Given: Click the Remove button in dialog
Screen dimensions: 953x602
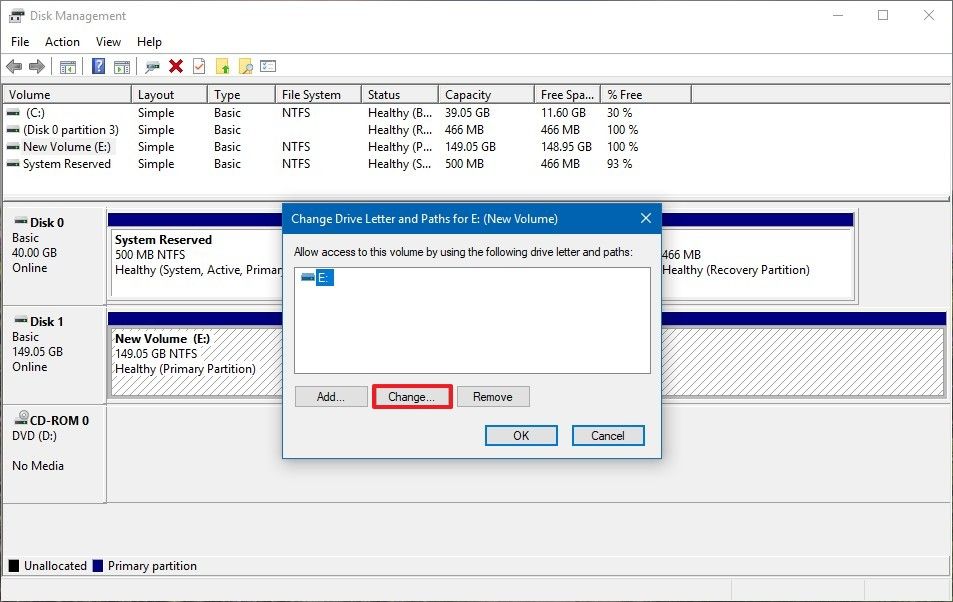Looking at the screenshot, I should click(x=493, y=396).
